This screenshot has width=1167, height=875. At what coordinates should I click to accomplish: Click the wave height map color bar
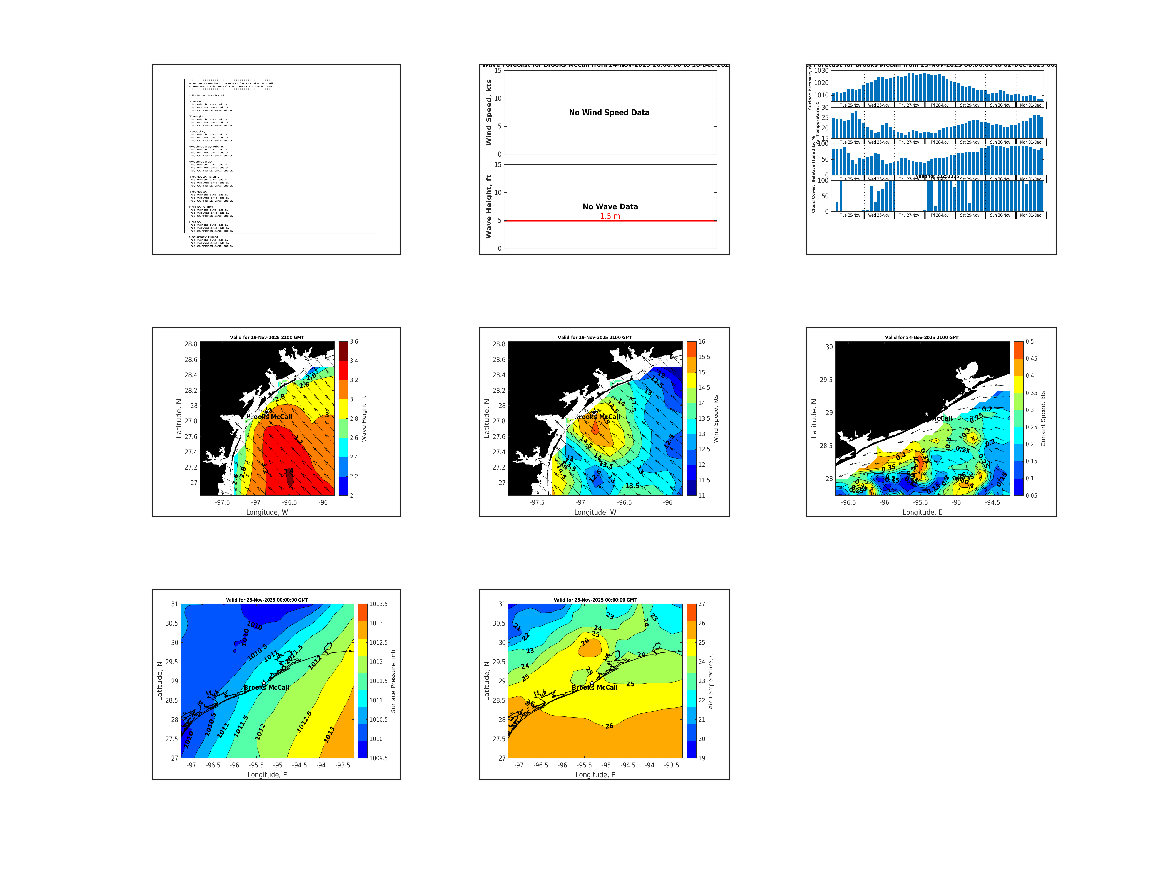(342, 419)
